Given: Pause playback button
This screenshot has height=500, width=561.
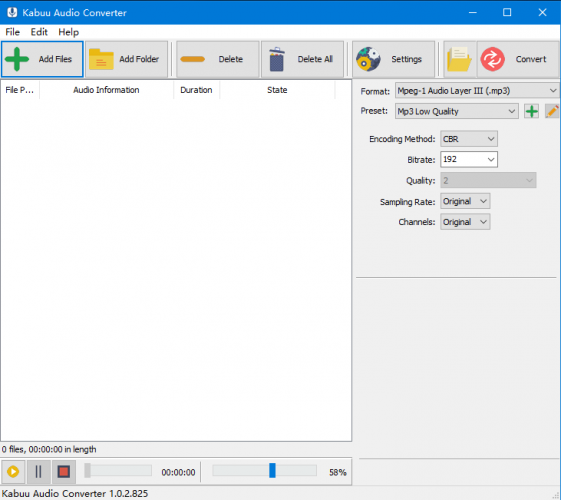Looking at the screenshot, I should 38,472.
